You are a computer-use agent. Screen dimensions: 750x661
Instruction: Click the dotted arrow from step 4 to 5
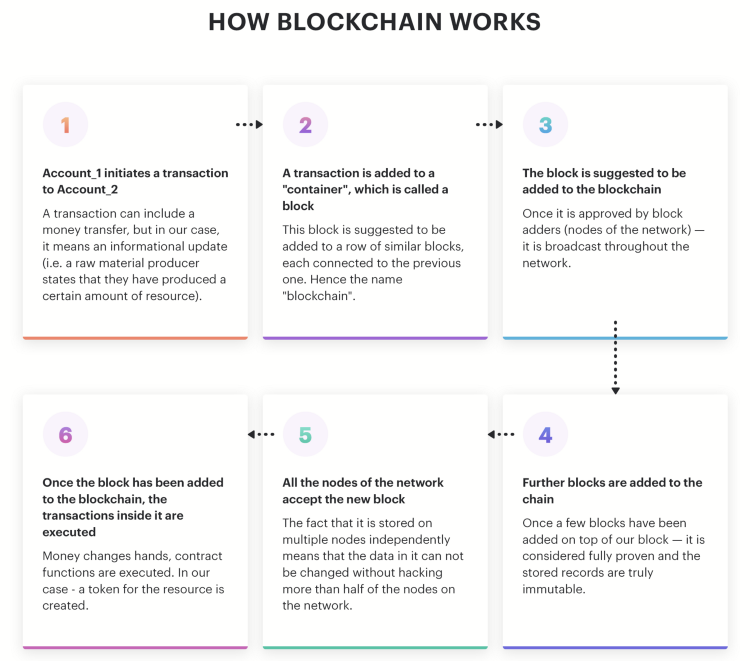point(501,434)
